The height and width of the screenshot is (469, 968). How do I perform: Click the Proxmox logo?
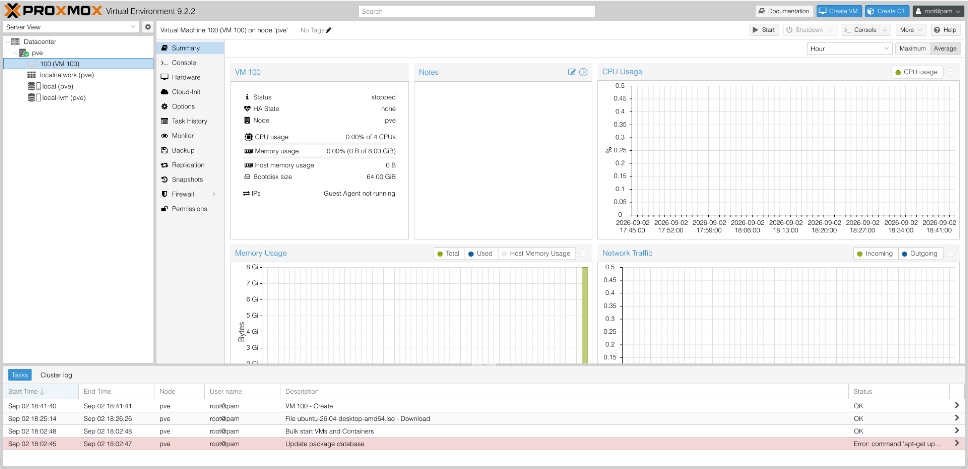coord(52,11)
